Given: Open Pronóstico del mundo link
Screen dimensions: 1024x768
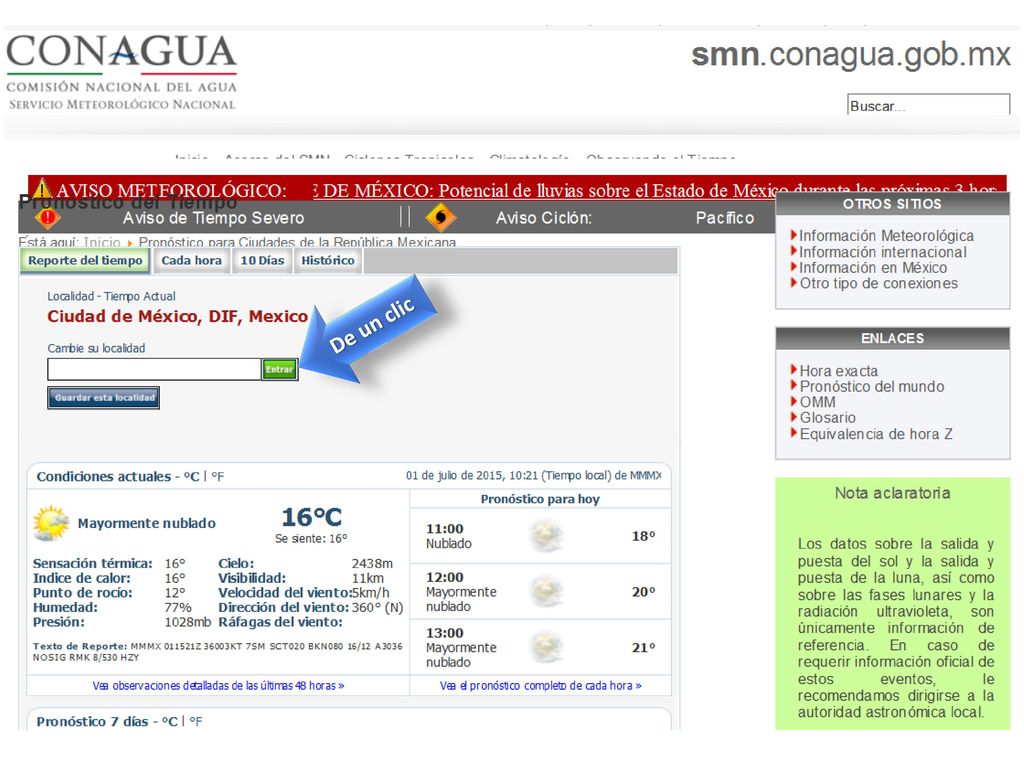Looking at the screenshot, I should [x=872, y=387].
